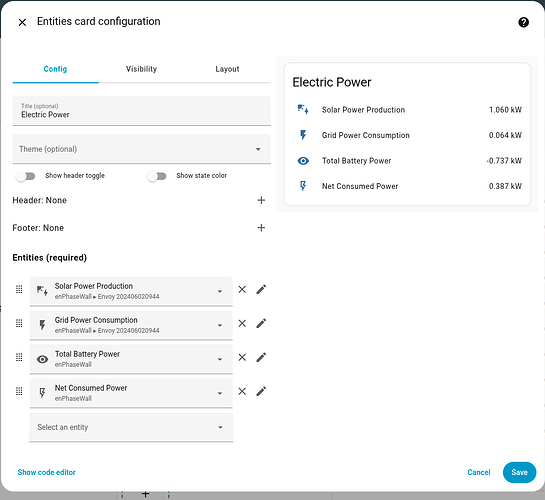The image size is (545, 500).
Task: Open the Net Consumed Power entity dropdown arrow
Action: pos(220,393)
